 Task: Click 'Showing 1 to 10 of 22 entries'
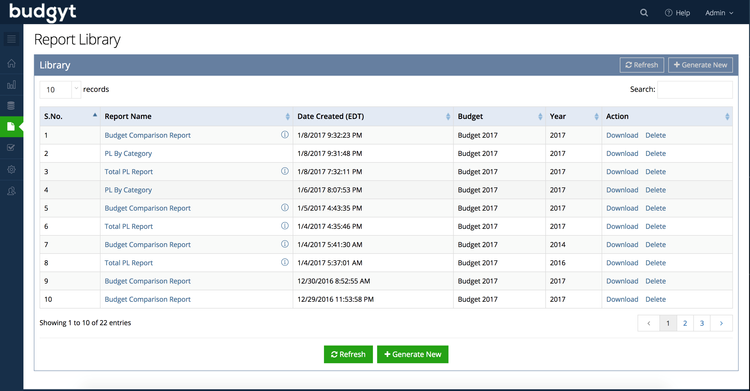(85, 323)
